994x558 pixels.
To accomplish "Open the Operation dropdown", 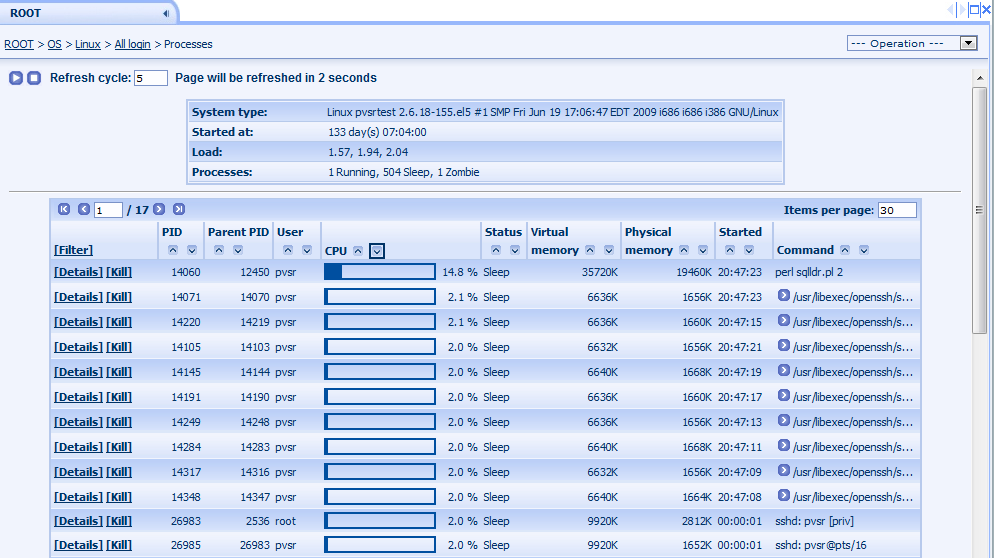I will (912, 43).
